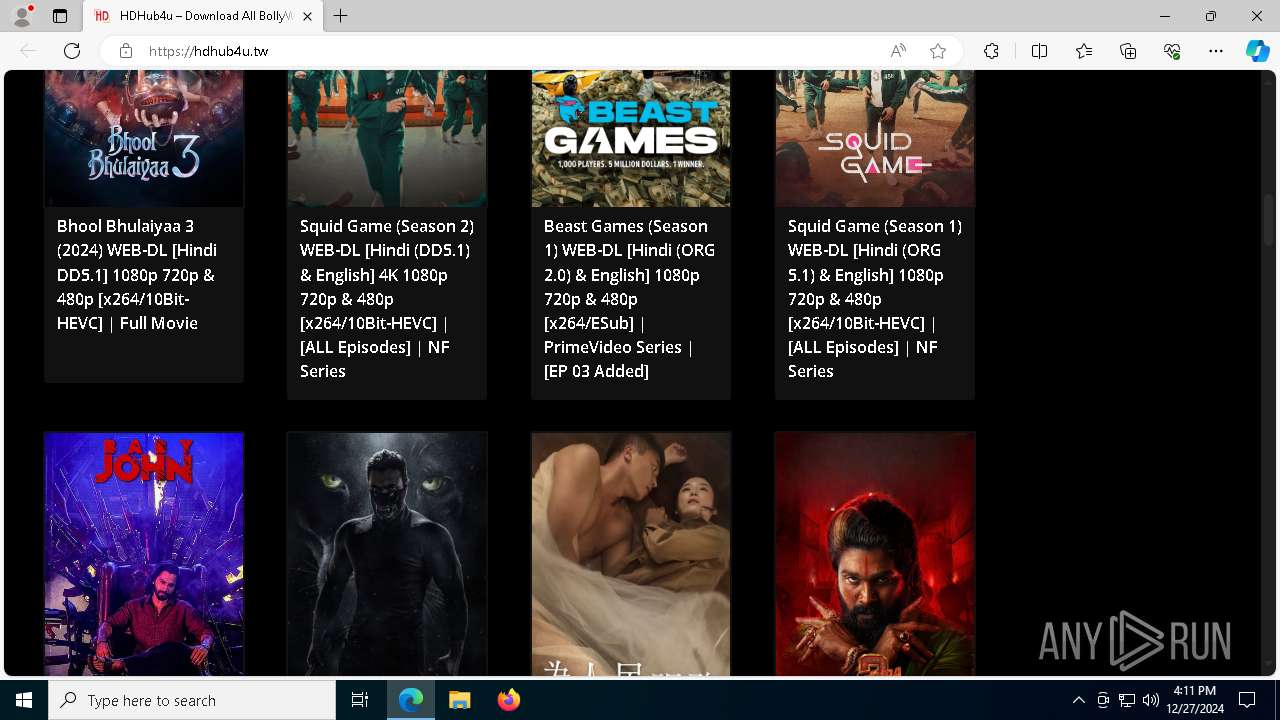This screenshot has width=1280, height=720.
Task: Click the taskbar search box
Action: coord(192,700)
